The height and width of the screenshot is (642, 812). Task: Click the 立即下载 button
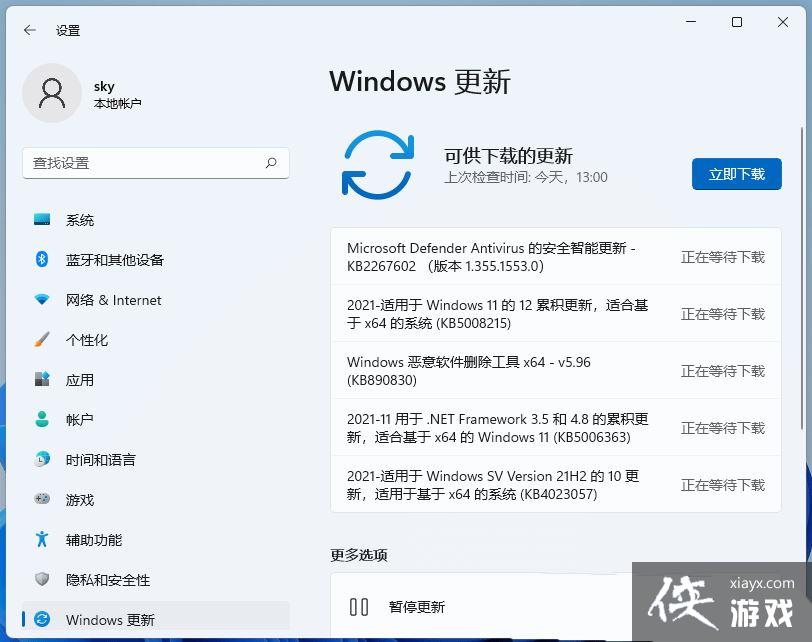[x=737, y=173]
